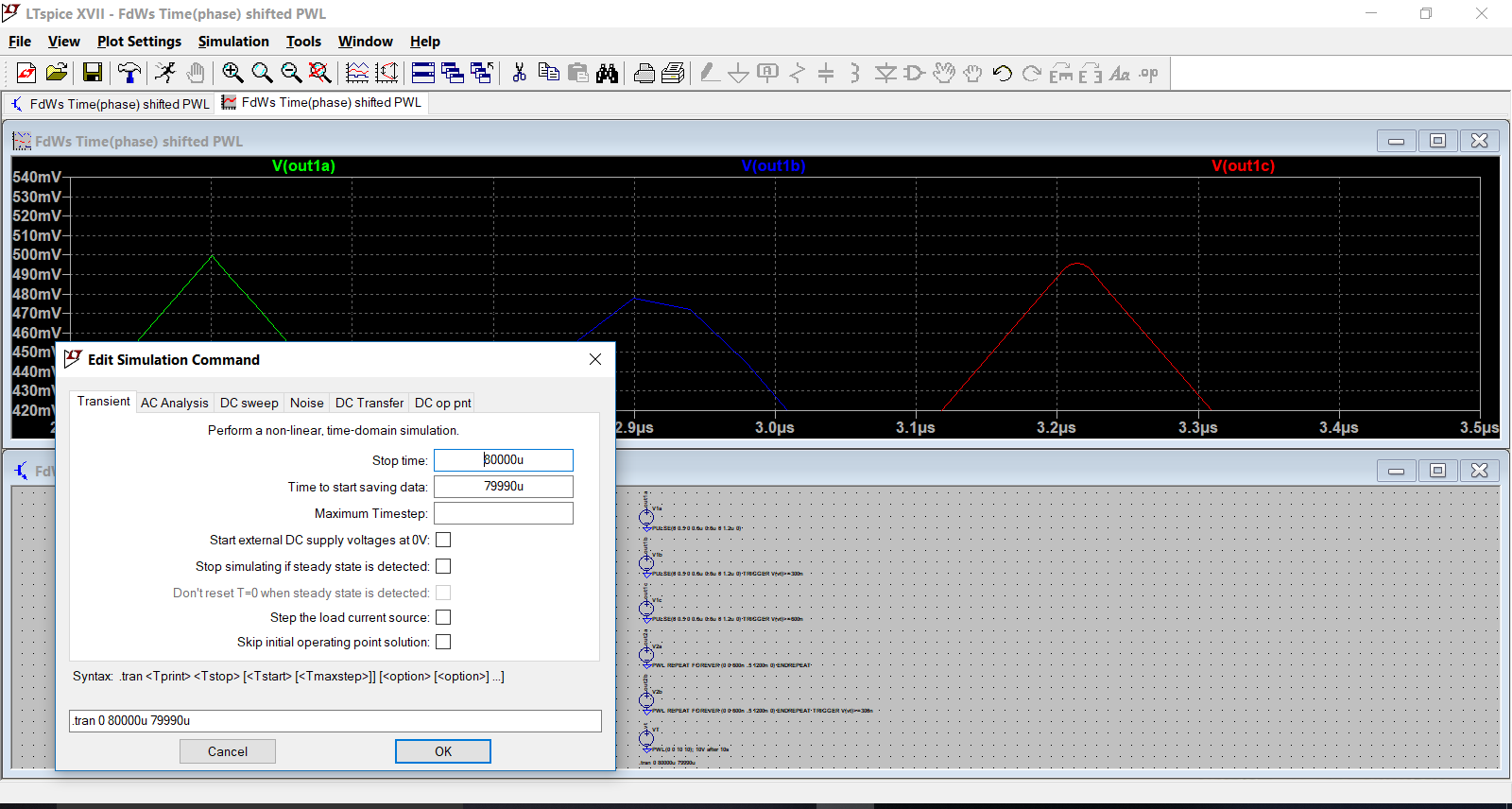Check 'Step the load current source'

(x=443, y=617)
